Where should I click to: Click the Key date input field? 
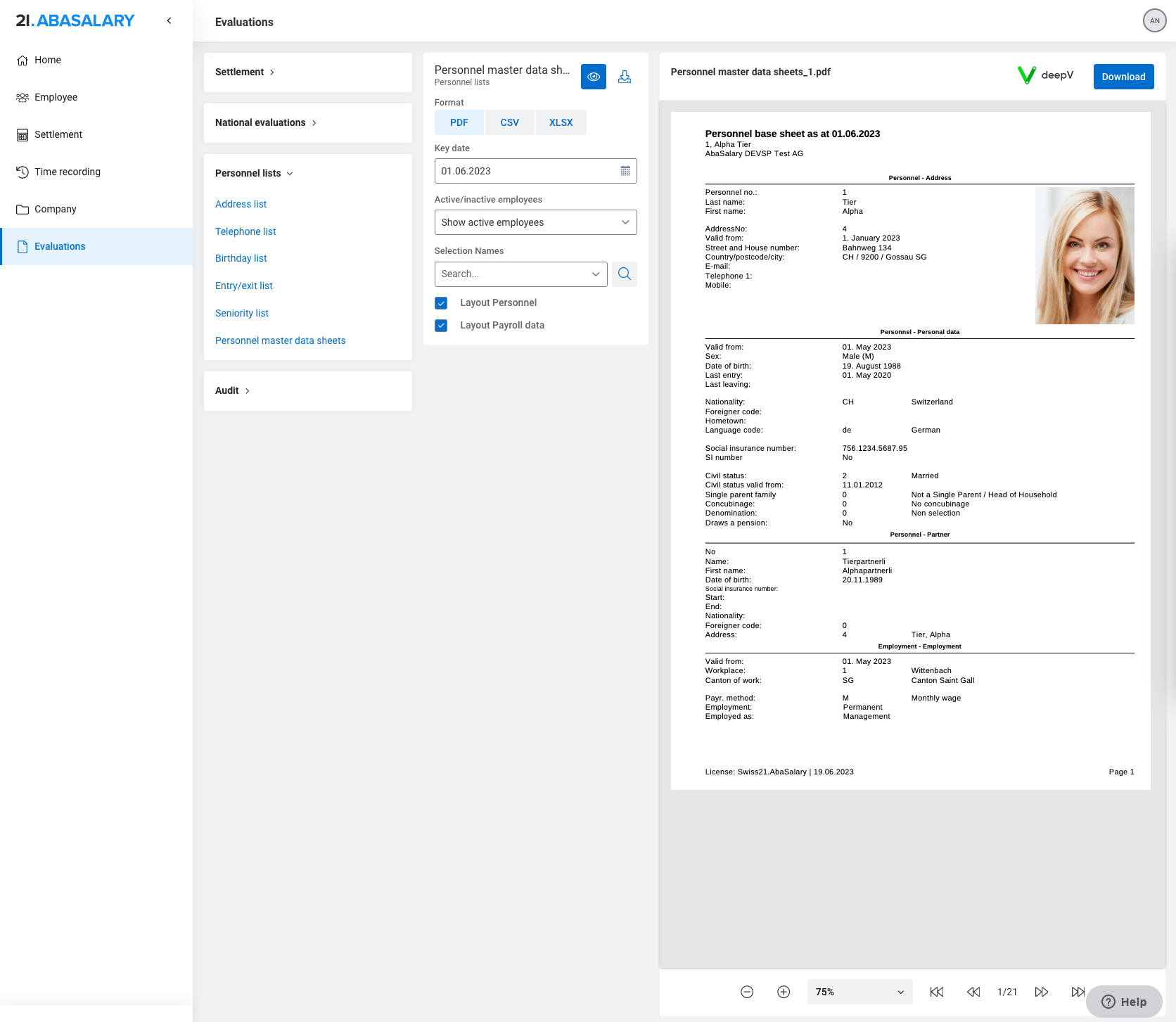coord(524,171)
